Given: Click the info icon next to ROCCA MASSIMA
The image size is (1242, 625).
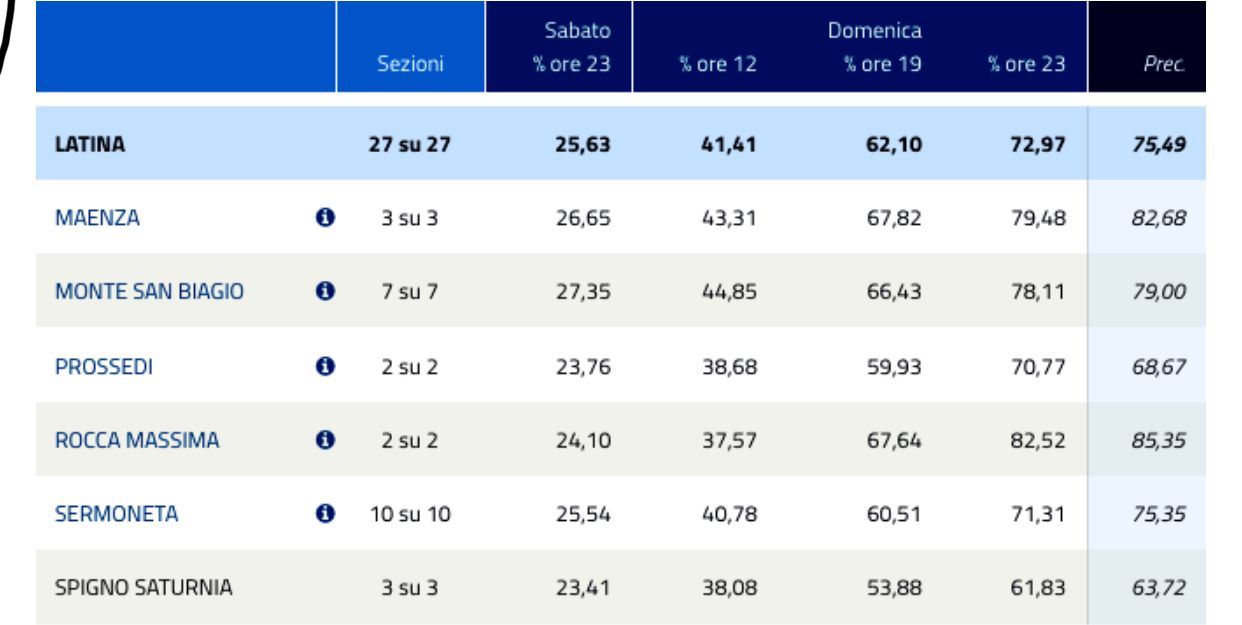Looking at the screenshot, I should (x=323, y=439).
